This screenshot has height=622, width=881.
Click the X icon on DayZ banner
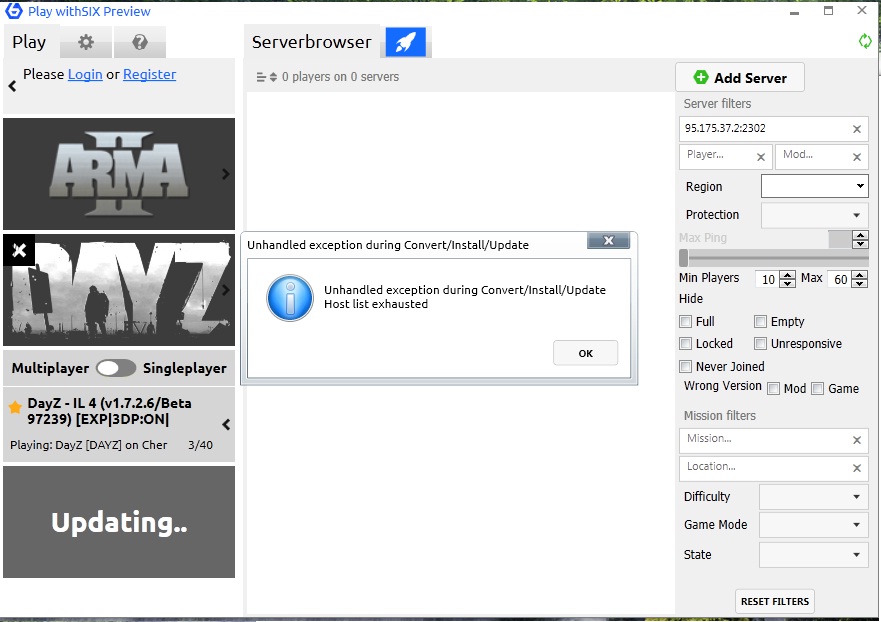(x=19, y=251)
